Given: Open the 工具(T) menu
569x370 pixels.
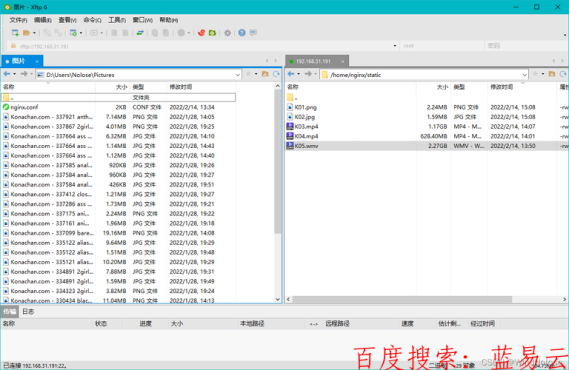Looking at the screenshot, I should click(117, 20).
